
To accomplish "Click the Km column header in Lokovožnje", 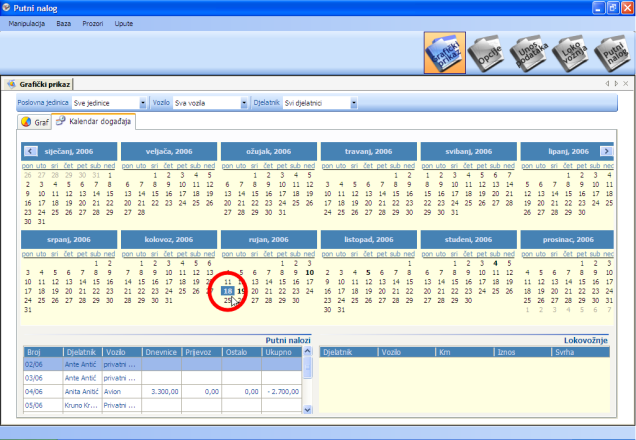I will tap(465, 352).
